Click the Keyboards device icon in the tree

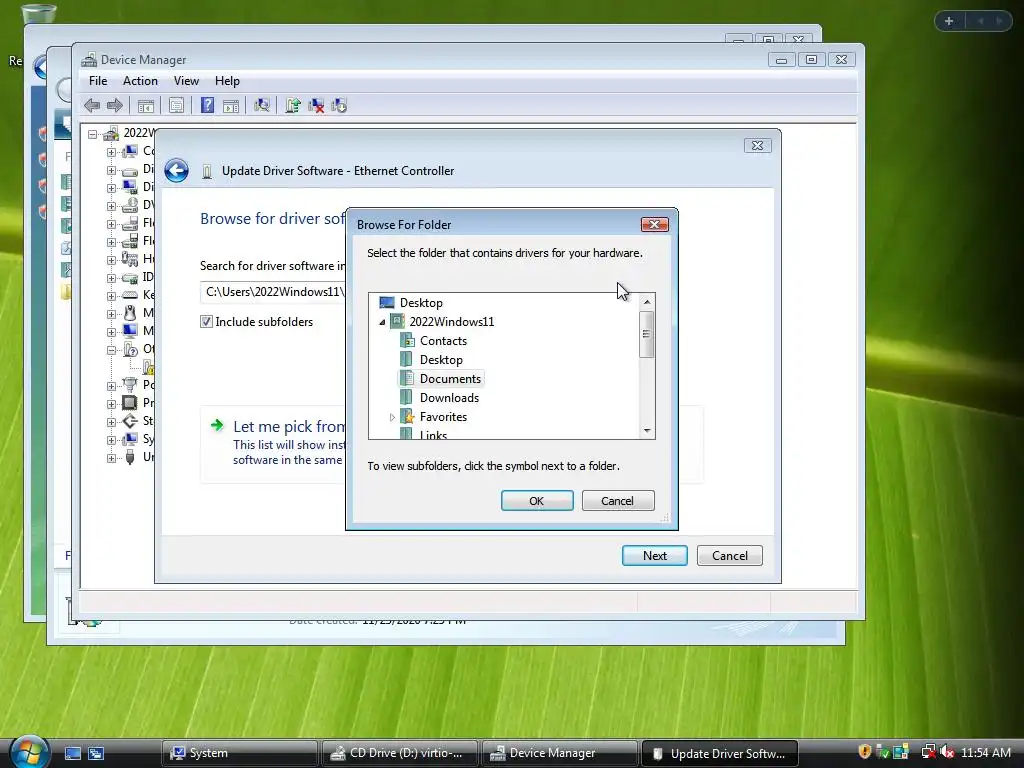click(x=130, y=295)
